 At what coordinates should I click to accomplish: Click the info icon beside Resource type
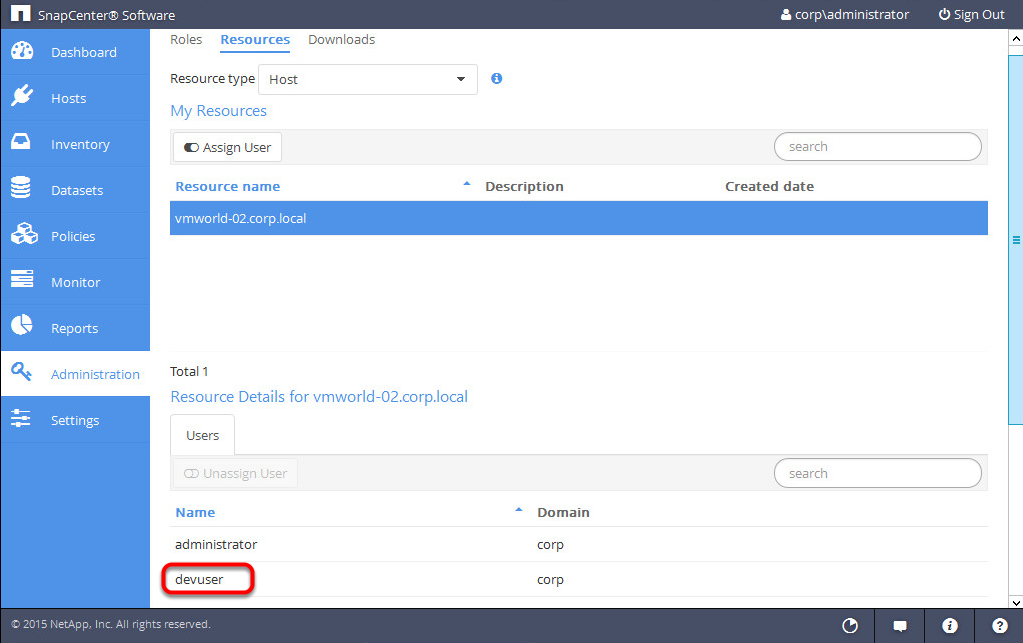click(x=496, y=78)
